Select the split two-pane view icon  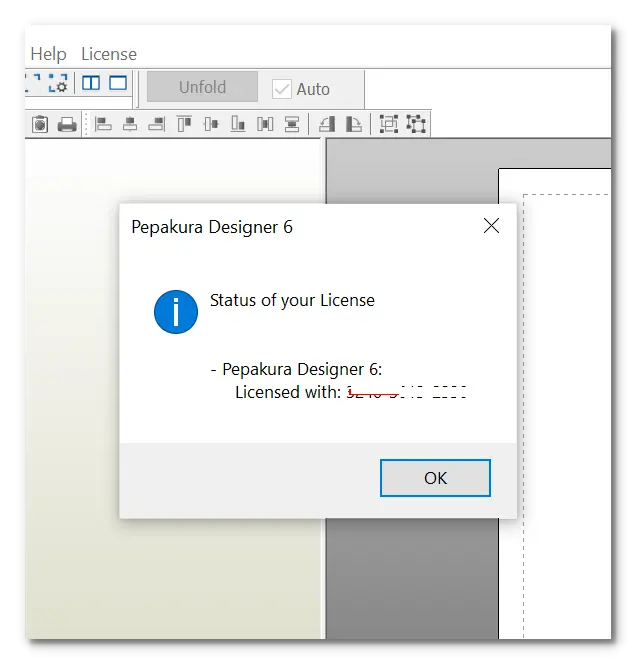coord(91,83)
